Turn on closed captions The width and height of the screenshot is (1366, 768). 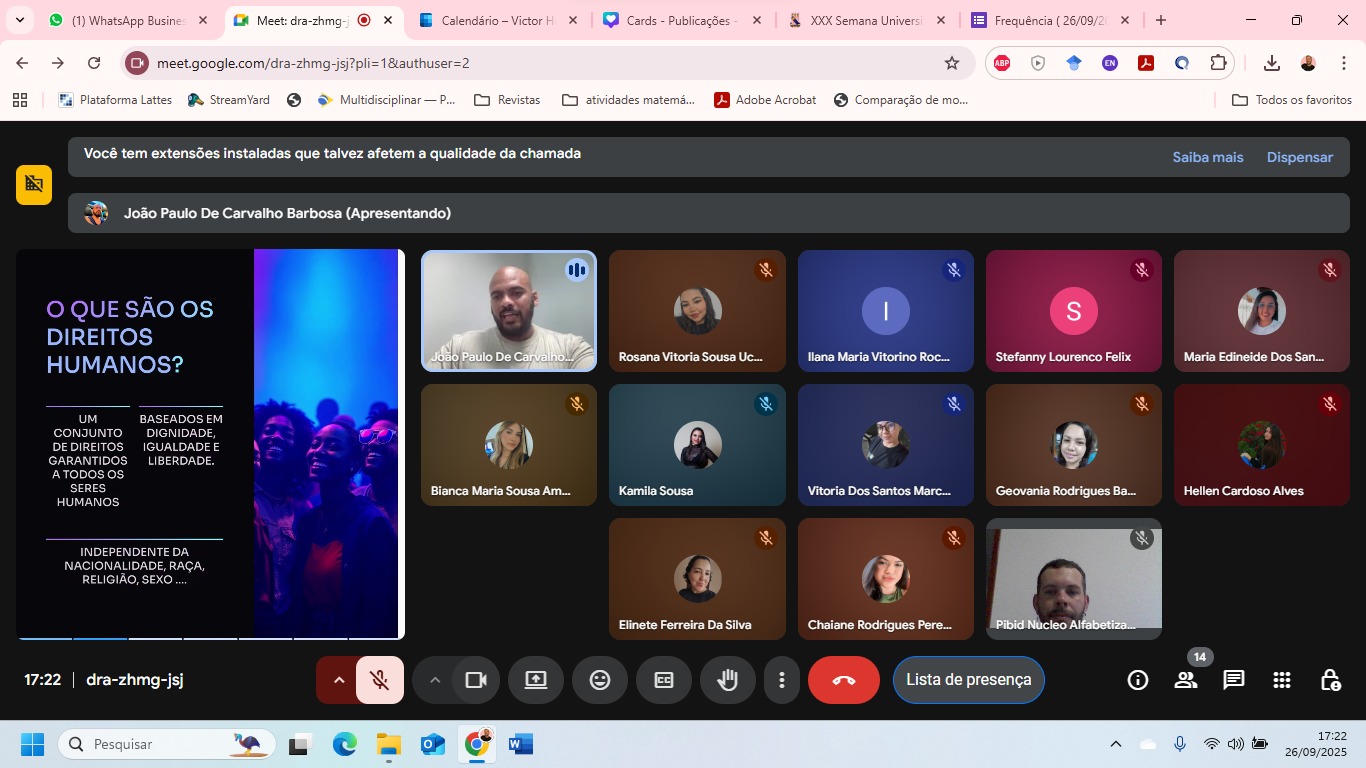pyautogui.click(x=664, y=680)
